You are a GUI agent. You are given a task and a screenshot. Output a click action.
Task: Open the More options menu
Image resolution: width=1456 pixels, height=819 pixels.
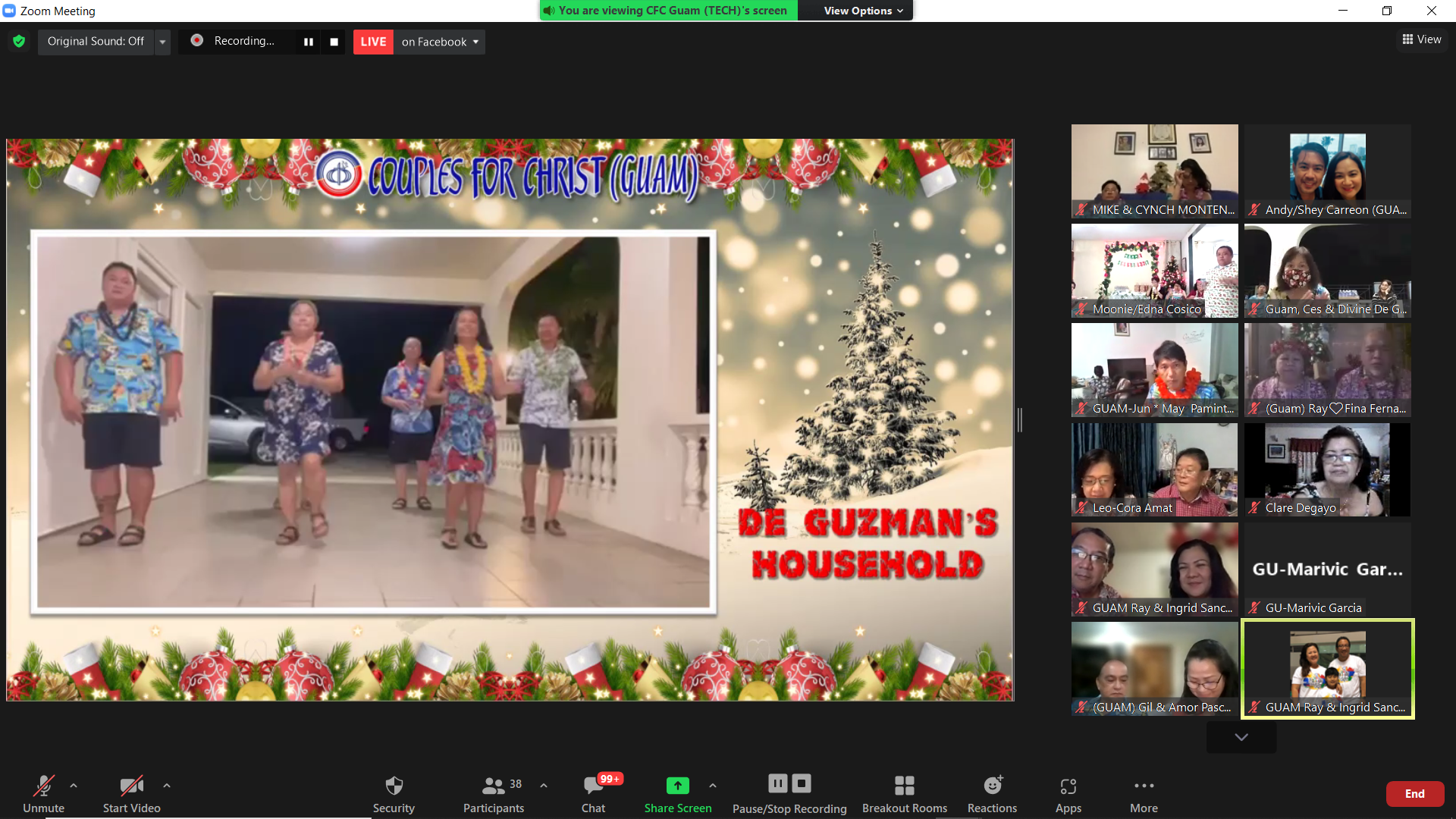(x=1144, y=793)
